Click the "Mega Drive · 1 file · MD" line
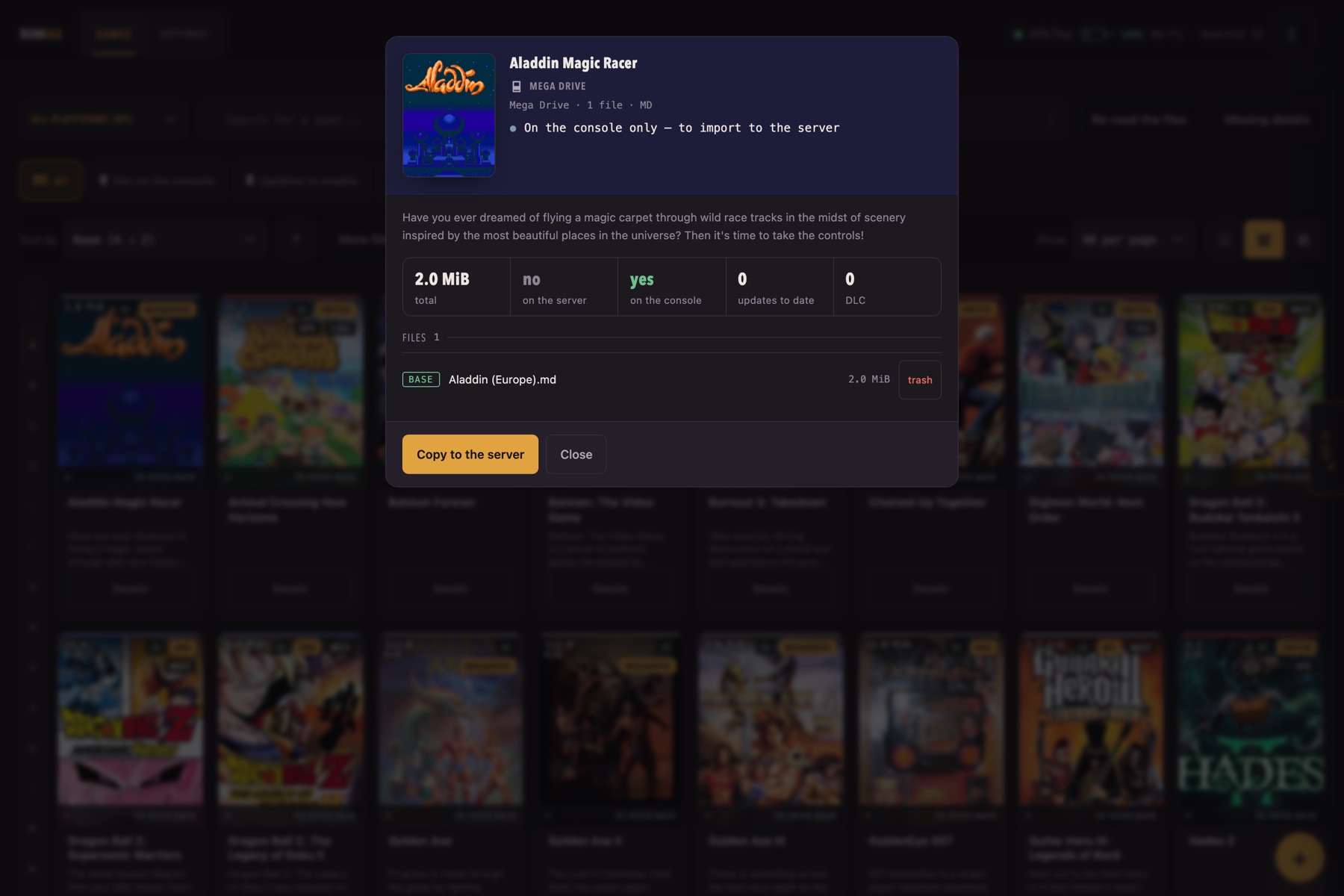The width and height of the screenshot is (1344, 896). click(x=581, y=105)
